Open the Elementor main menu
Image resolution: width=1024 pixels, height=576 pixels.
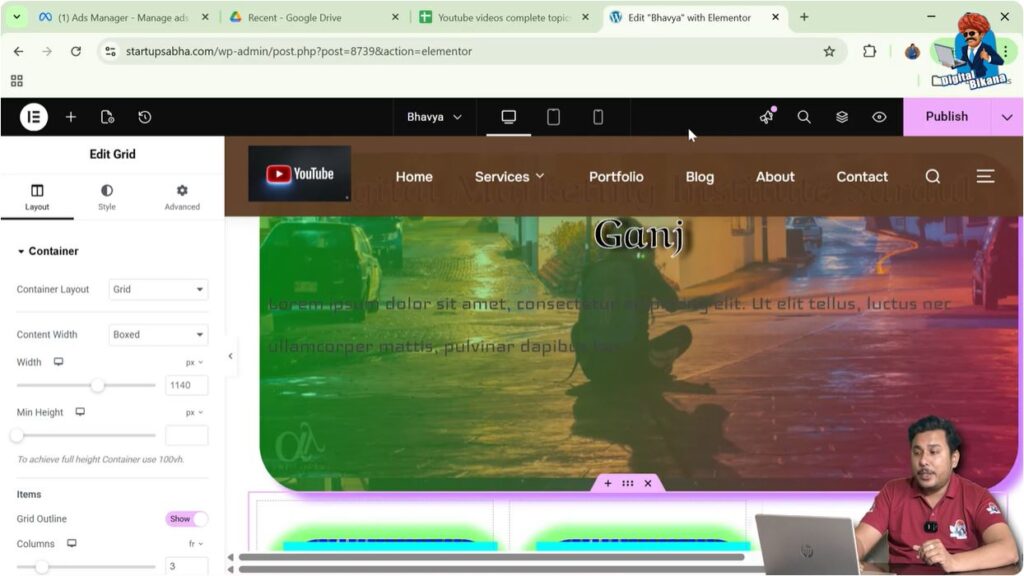(x=32, y=117)
